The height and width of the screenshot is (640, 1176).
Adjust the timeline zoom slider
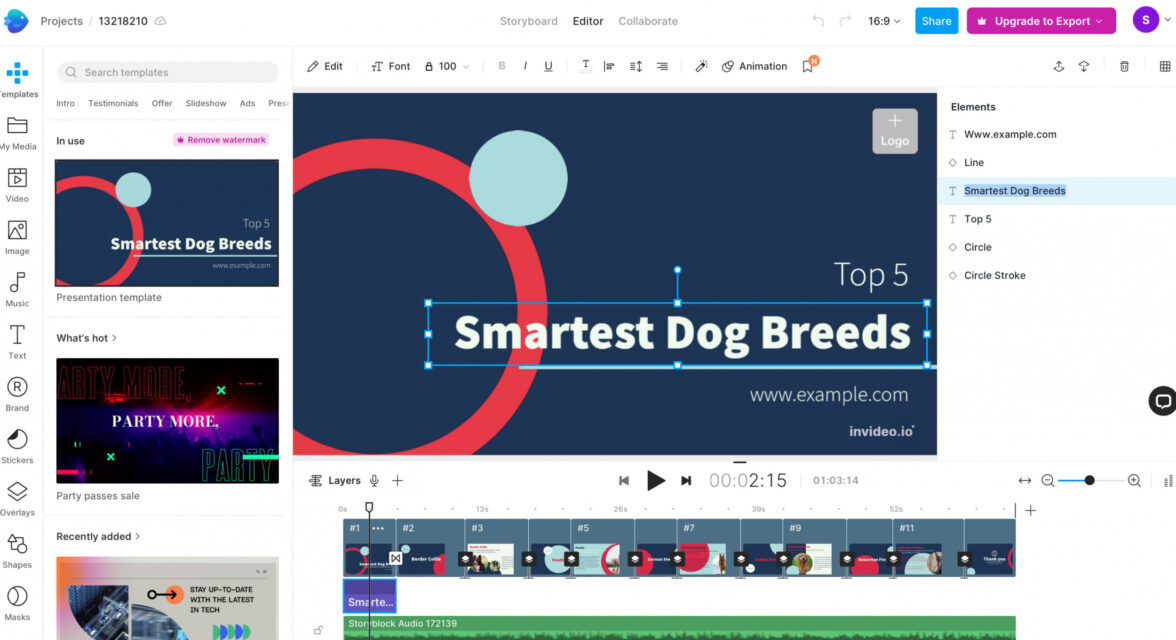coord(1090,480)
